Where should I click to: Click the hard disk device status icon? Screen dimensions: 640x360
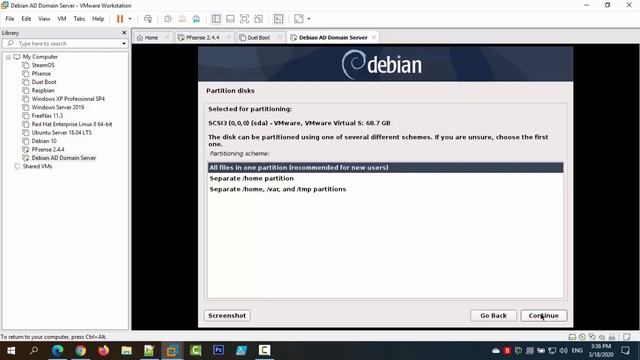tap(572, 337)
